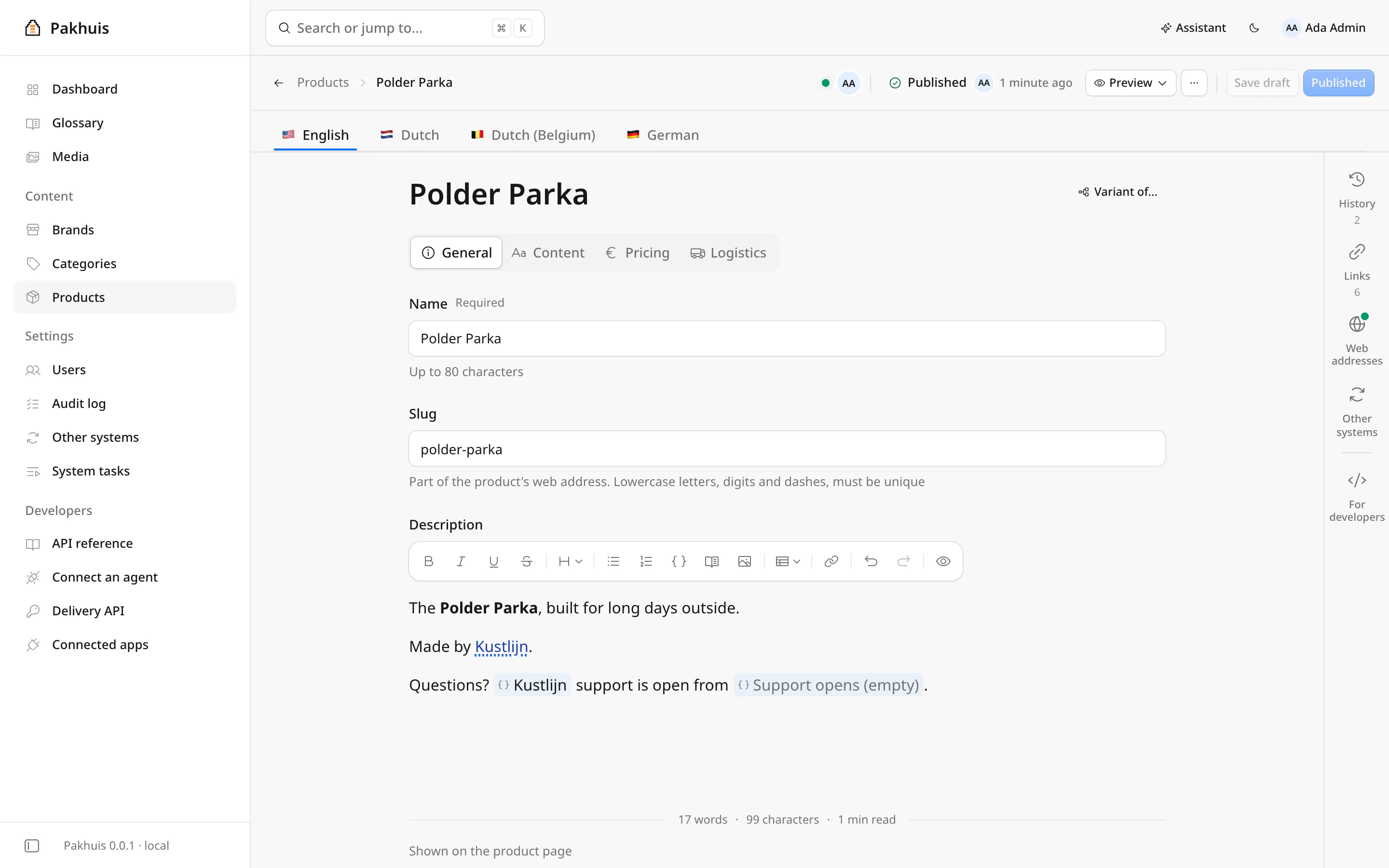Insert a bulleted list
The image size is (1389, 868).
pos(613,561)
